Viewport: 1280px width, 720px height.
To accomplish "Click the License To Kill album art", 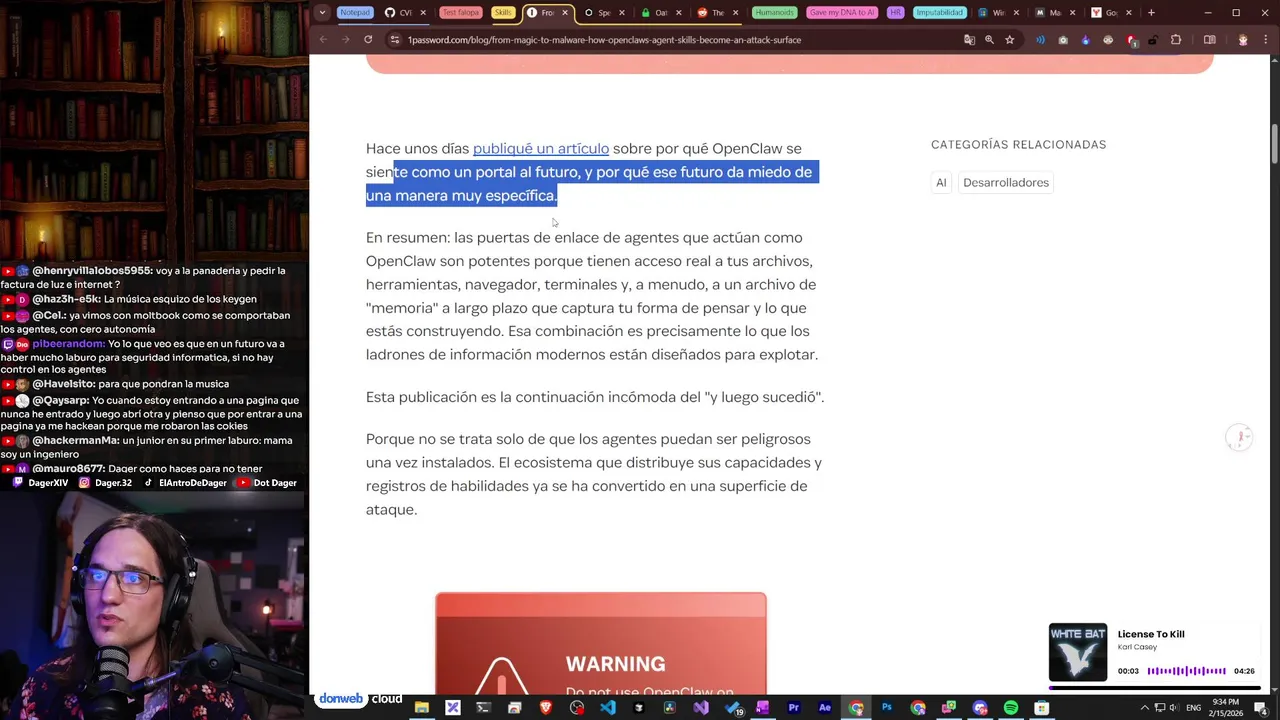I will coord(1078,652).
